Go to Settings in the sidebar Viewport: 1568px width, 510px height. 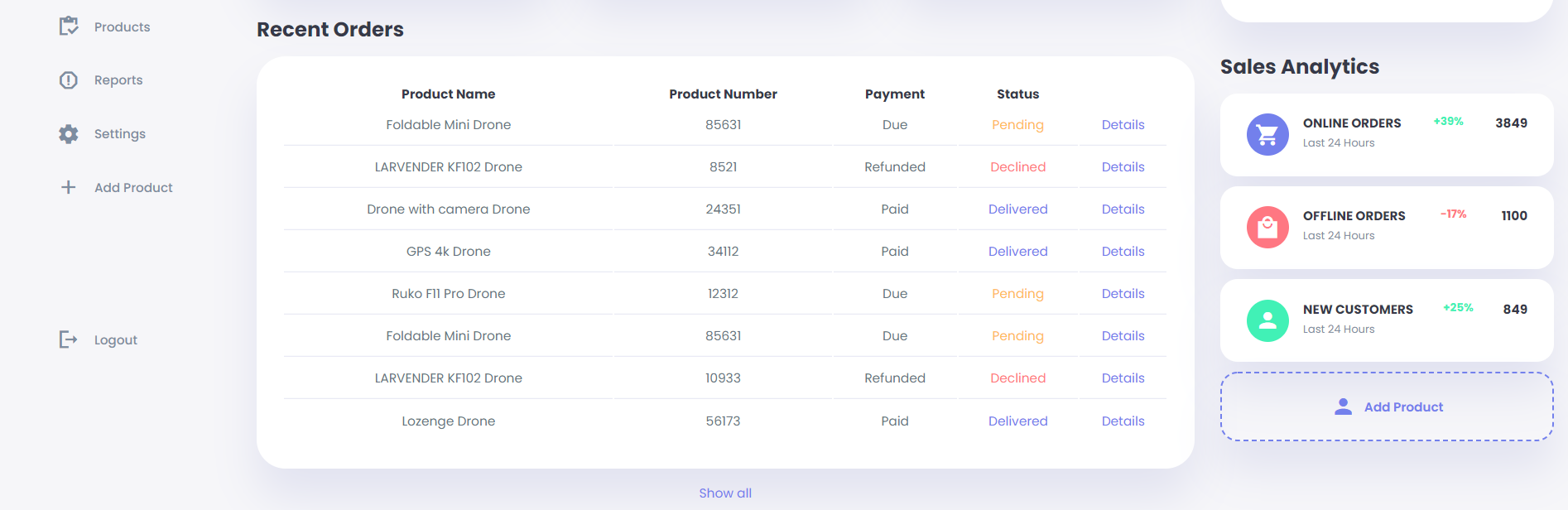click(x=120, y=134)
